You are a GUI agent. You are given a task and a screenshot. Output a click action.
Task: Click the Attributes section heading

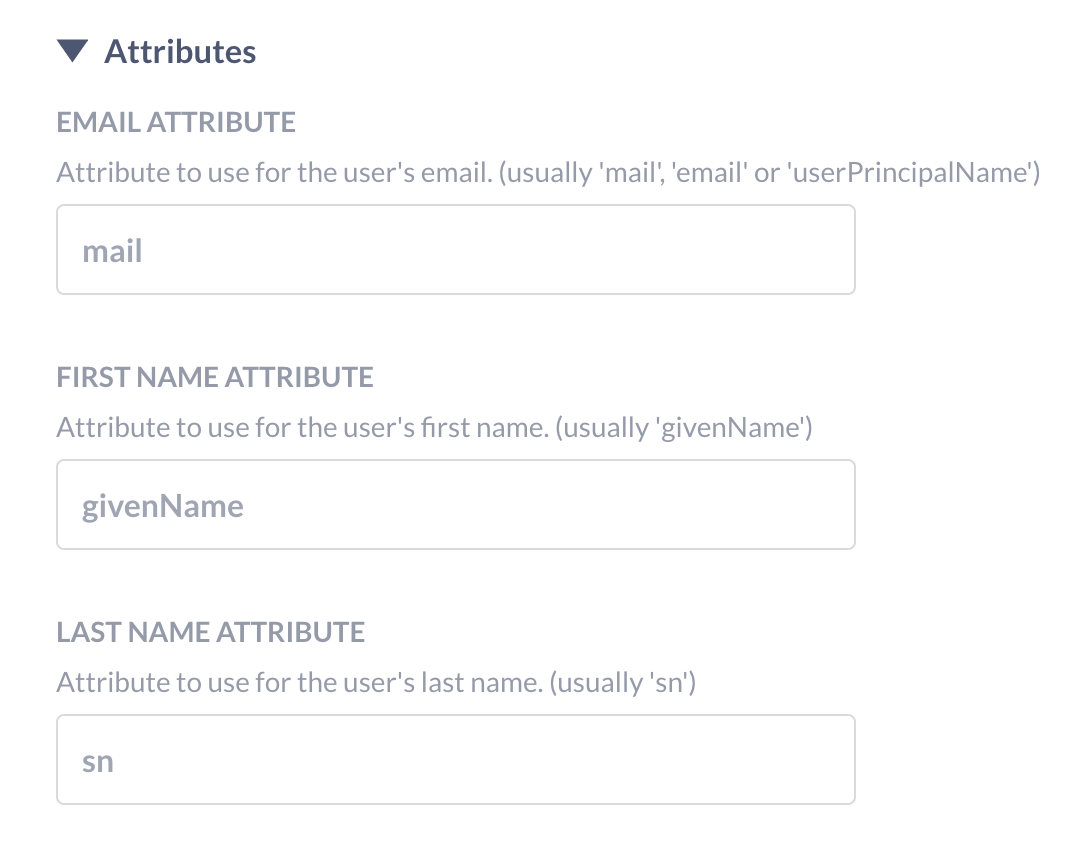[180, 51]
